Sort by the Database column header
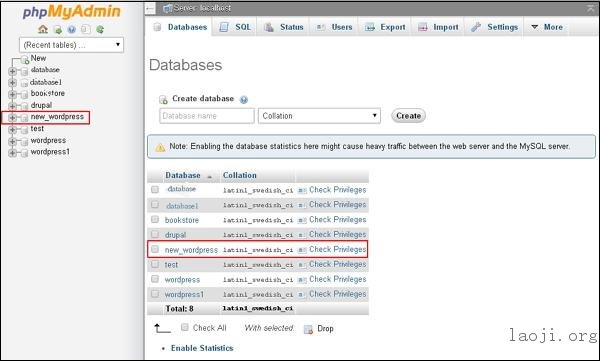The image size is (600, 361). (x=183, y=175)
